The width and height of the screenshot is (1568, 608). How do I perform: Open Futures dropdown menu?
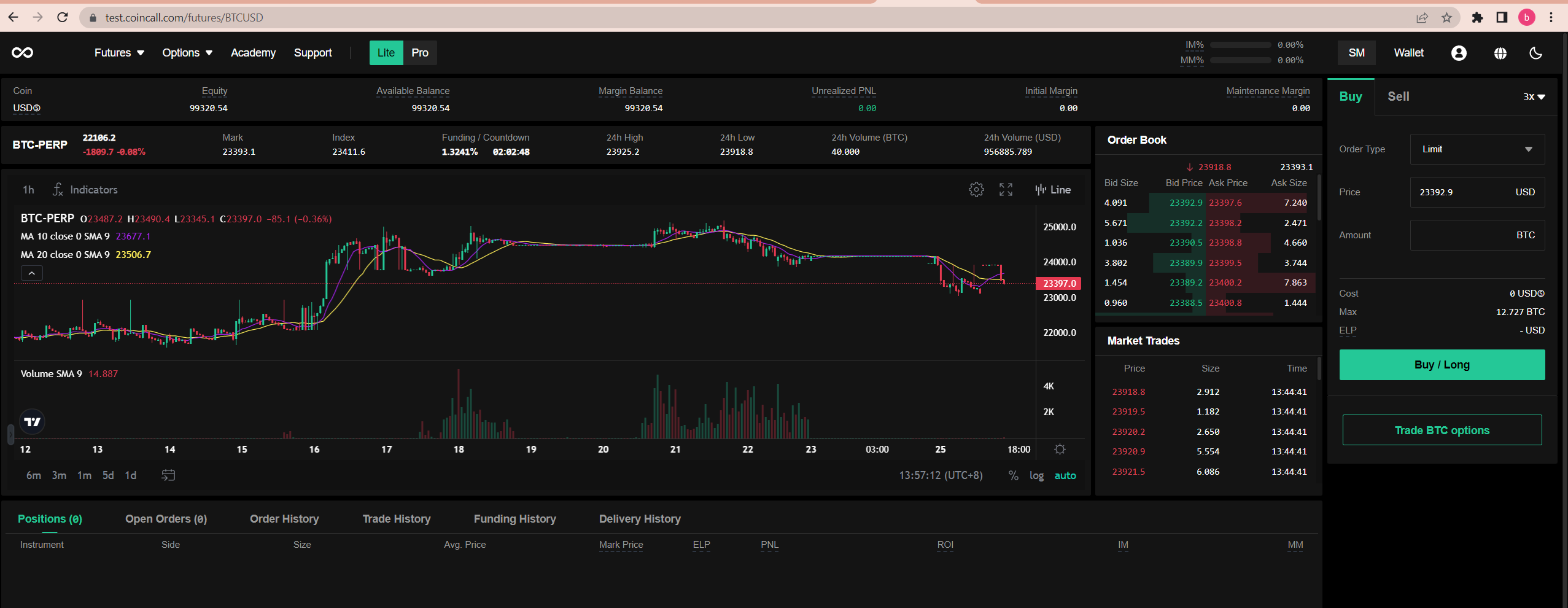pos(119,53)
